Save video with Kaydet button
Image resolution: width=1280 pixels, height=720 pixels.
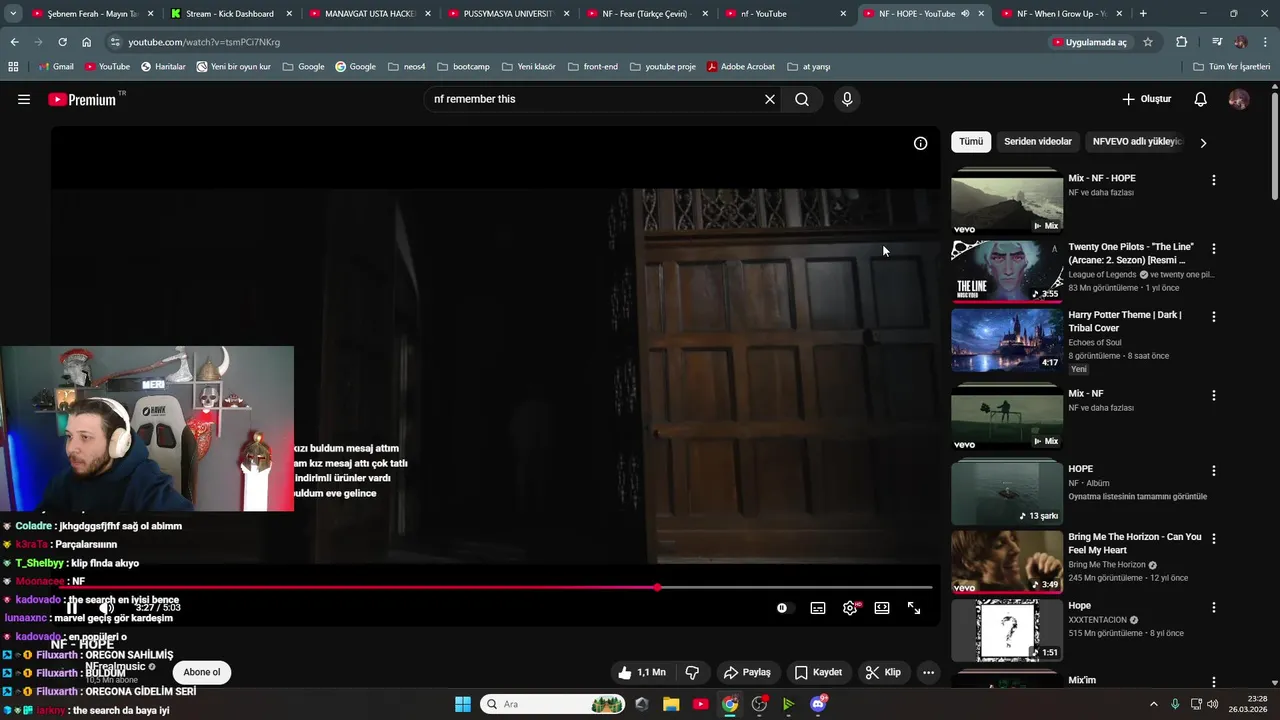click(x=818, y=672)
